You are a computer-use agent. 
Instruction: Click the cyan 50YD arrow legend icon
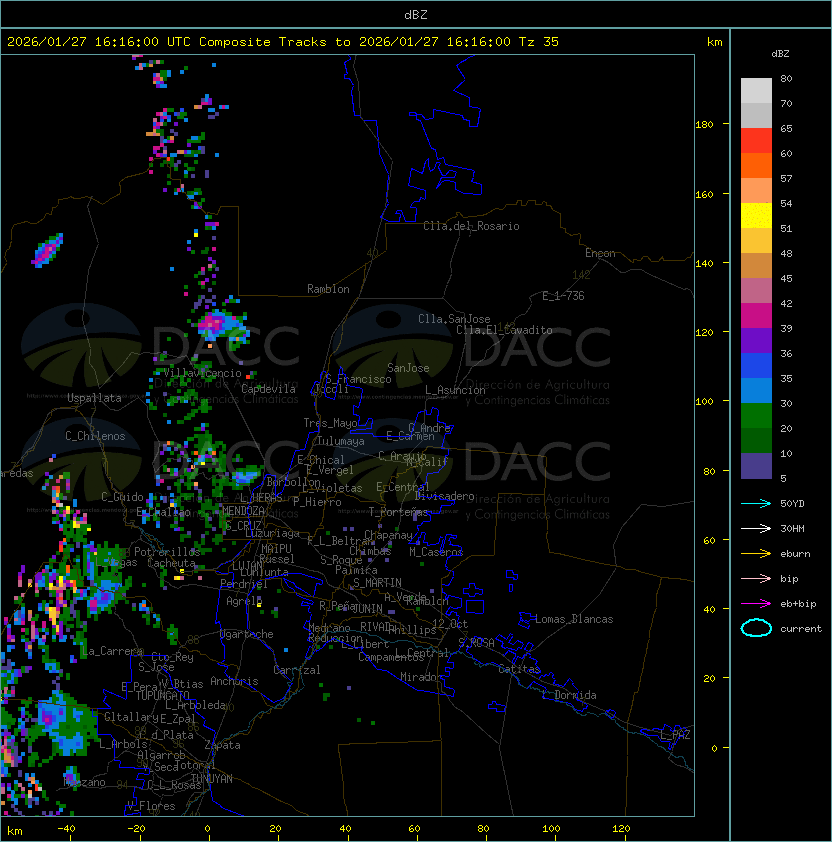click(x=756, y=504)
